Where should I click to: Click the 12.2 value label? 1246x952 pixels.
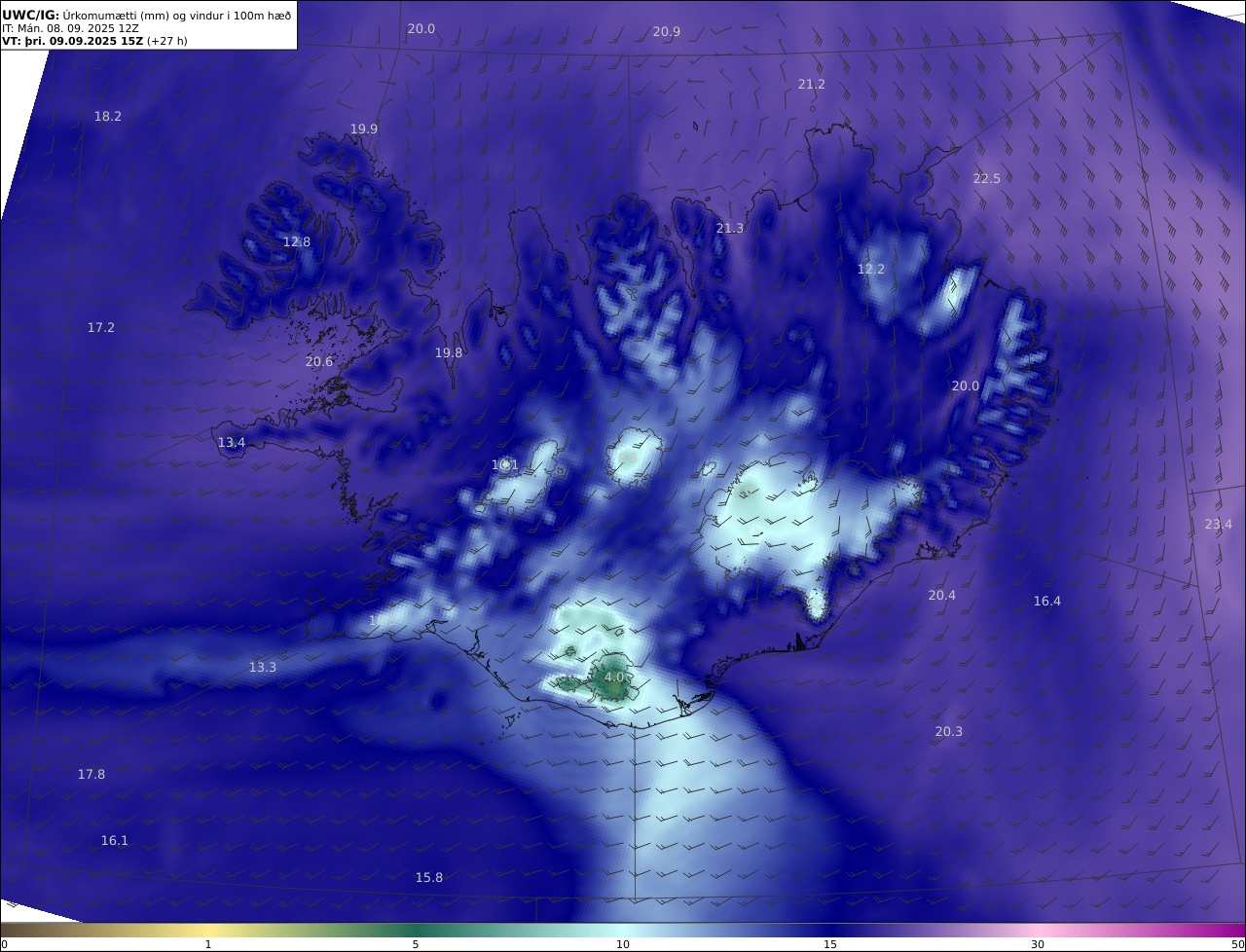tap(870, 270)
